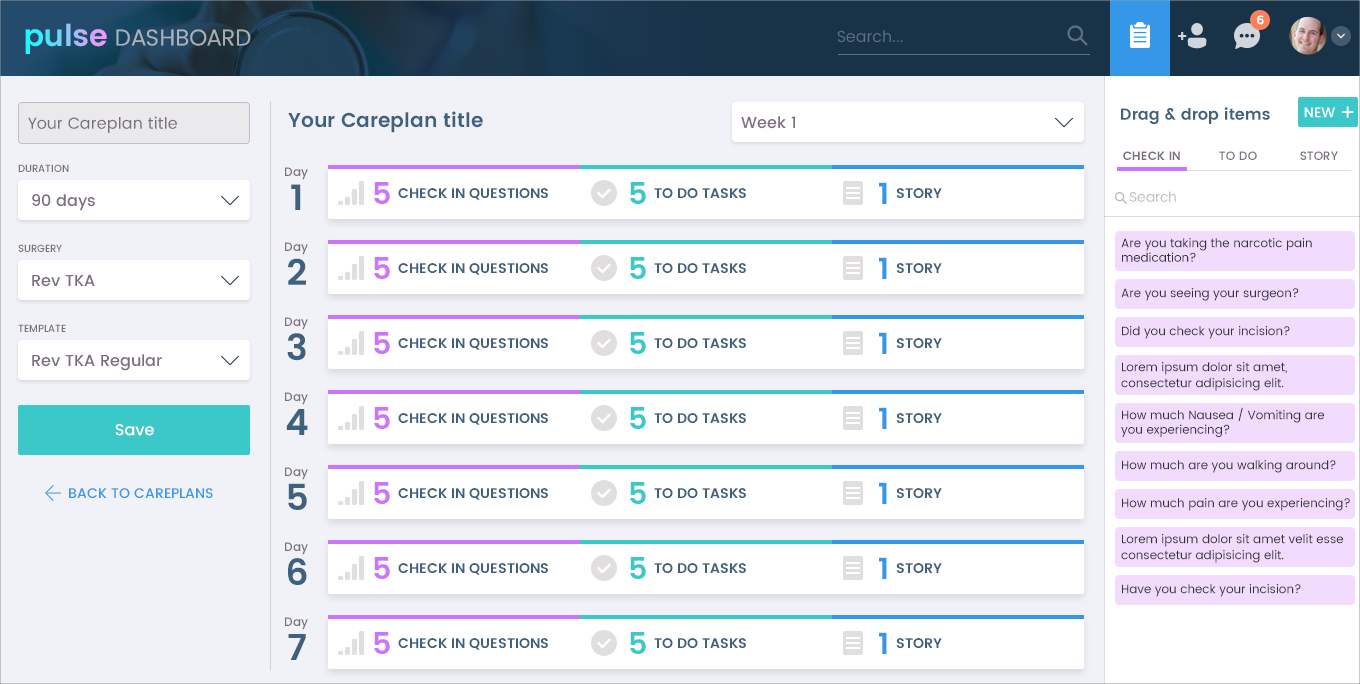Click the Your Careplan title input
Image resolution: width=1360 pixels, height=684 pixels.
(134, 123)
